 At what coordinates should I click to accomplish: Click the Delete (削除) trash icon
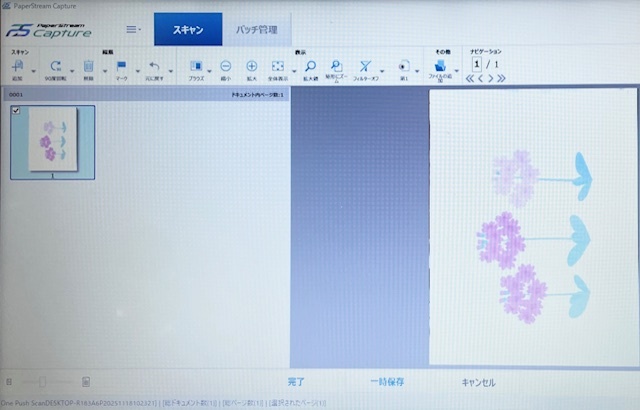(89, 66)
